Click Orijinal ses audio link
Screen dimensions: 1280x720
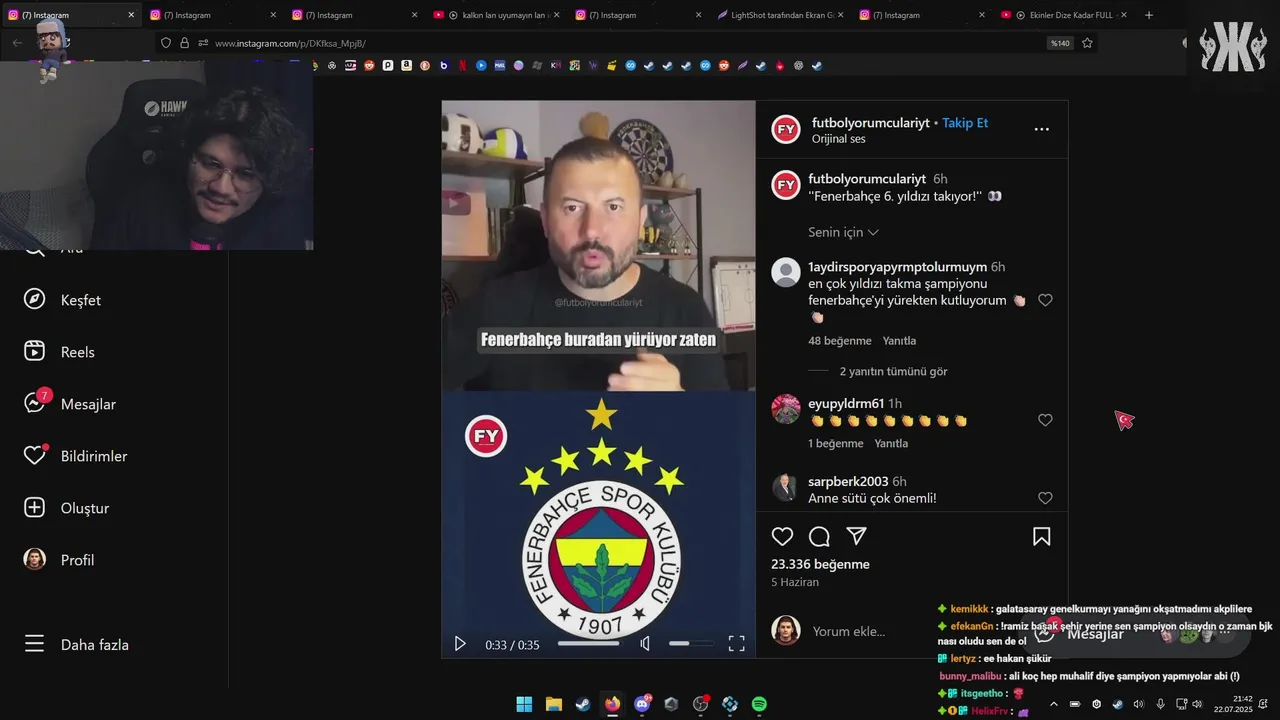(838, 139)
